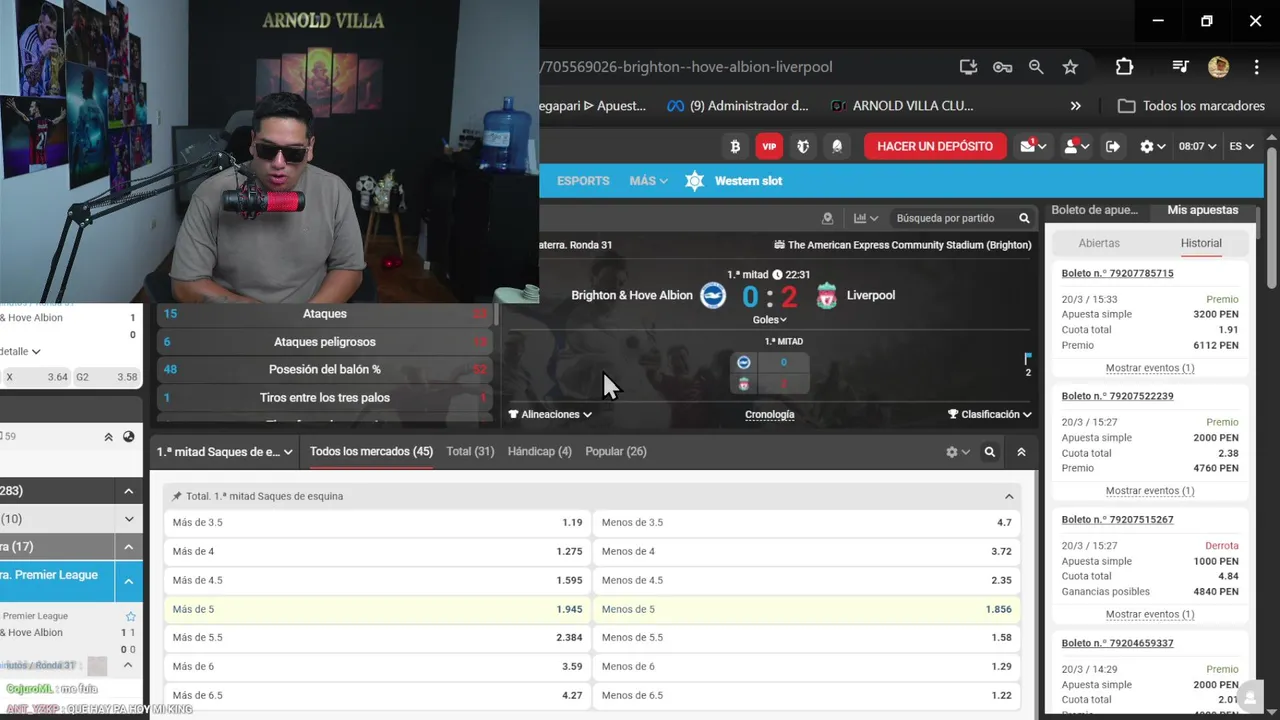Image resolution: width=1280 pixels, height=720 pixels.
Task: Open the statistics chart dropdown
Action: 866,218
